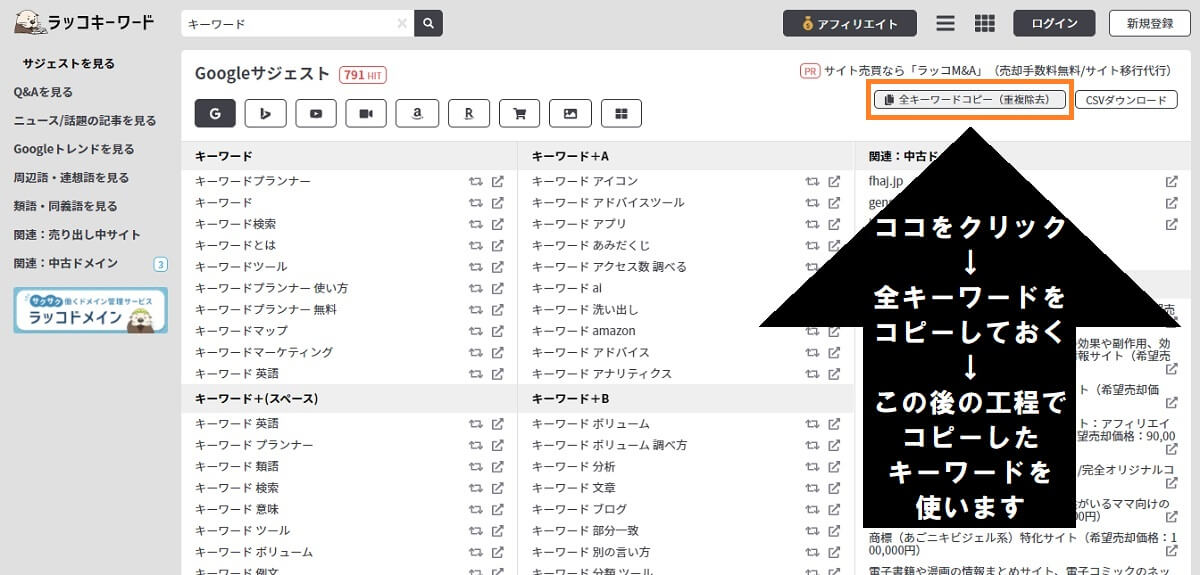Click the CSVダウンロード button
Viewport: 1200px width, 575px height.
click(1126, 100)
